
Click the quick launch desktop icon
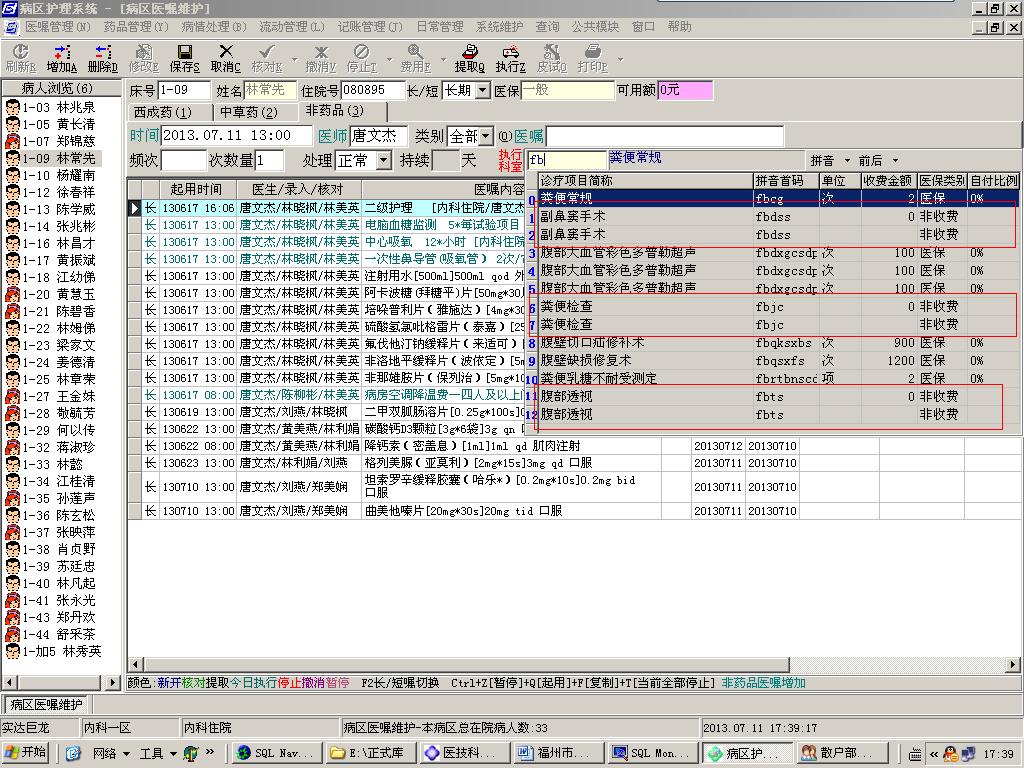point(72,753)
